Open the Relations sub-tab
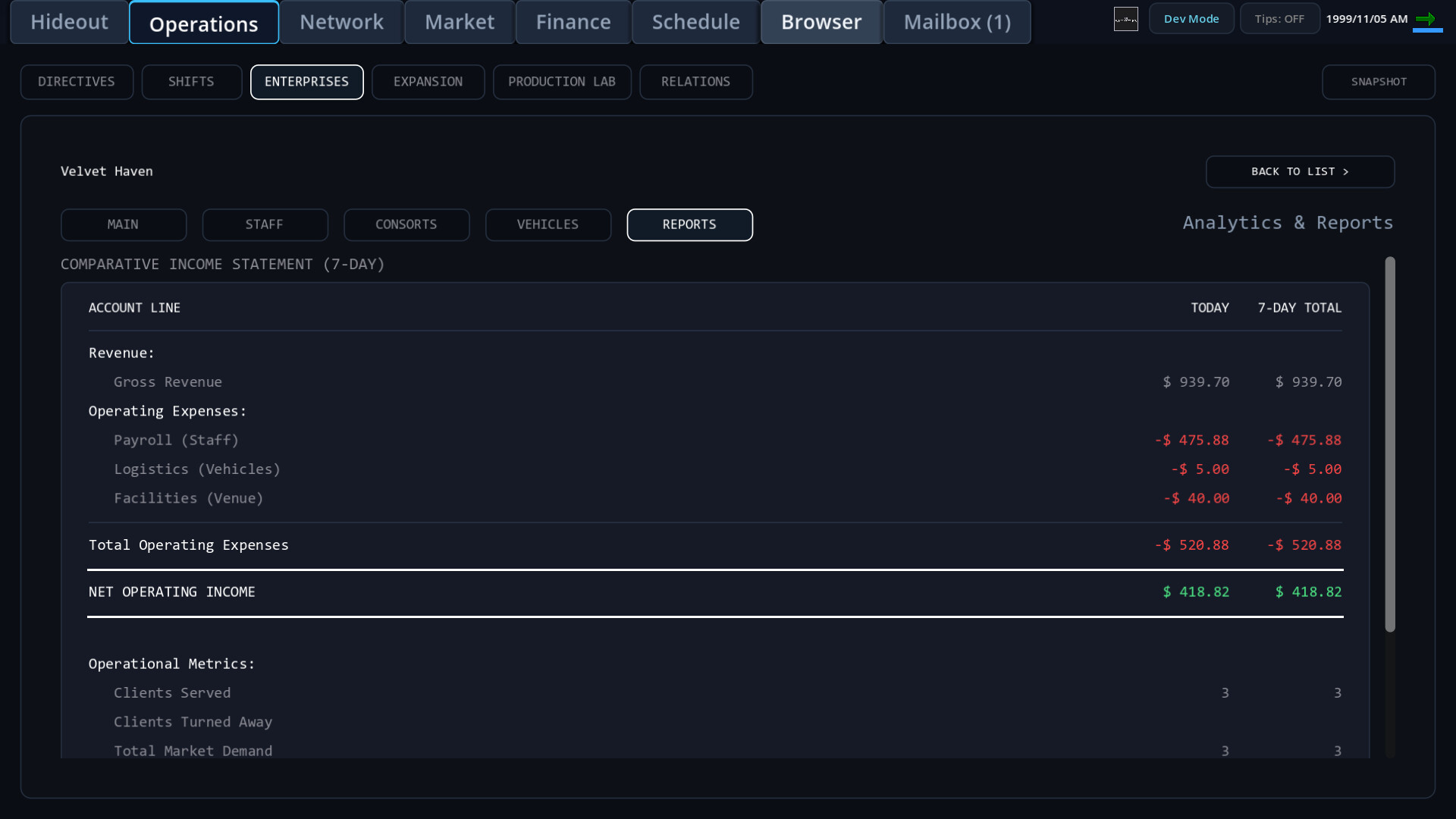This screenshot has width=1456, height=819. click(x=695, y=82)
